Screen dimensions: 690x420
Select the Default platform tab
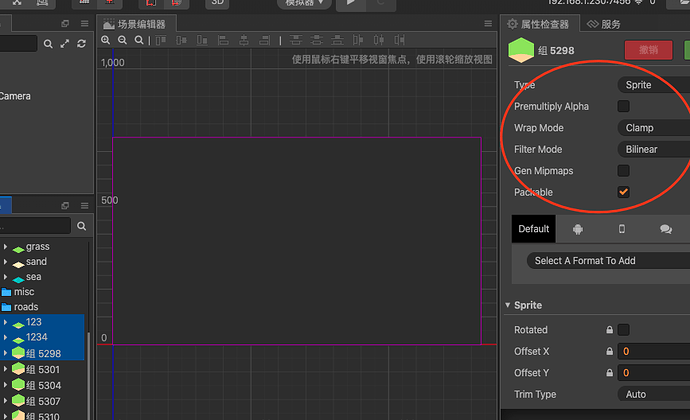pos(534,229)
